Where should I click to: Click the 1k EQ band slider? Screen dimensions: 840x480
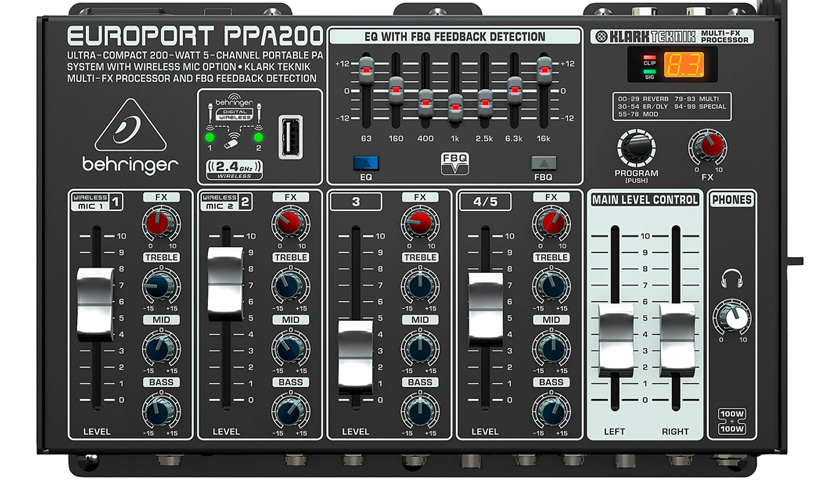[455, 109]
